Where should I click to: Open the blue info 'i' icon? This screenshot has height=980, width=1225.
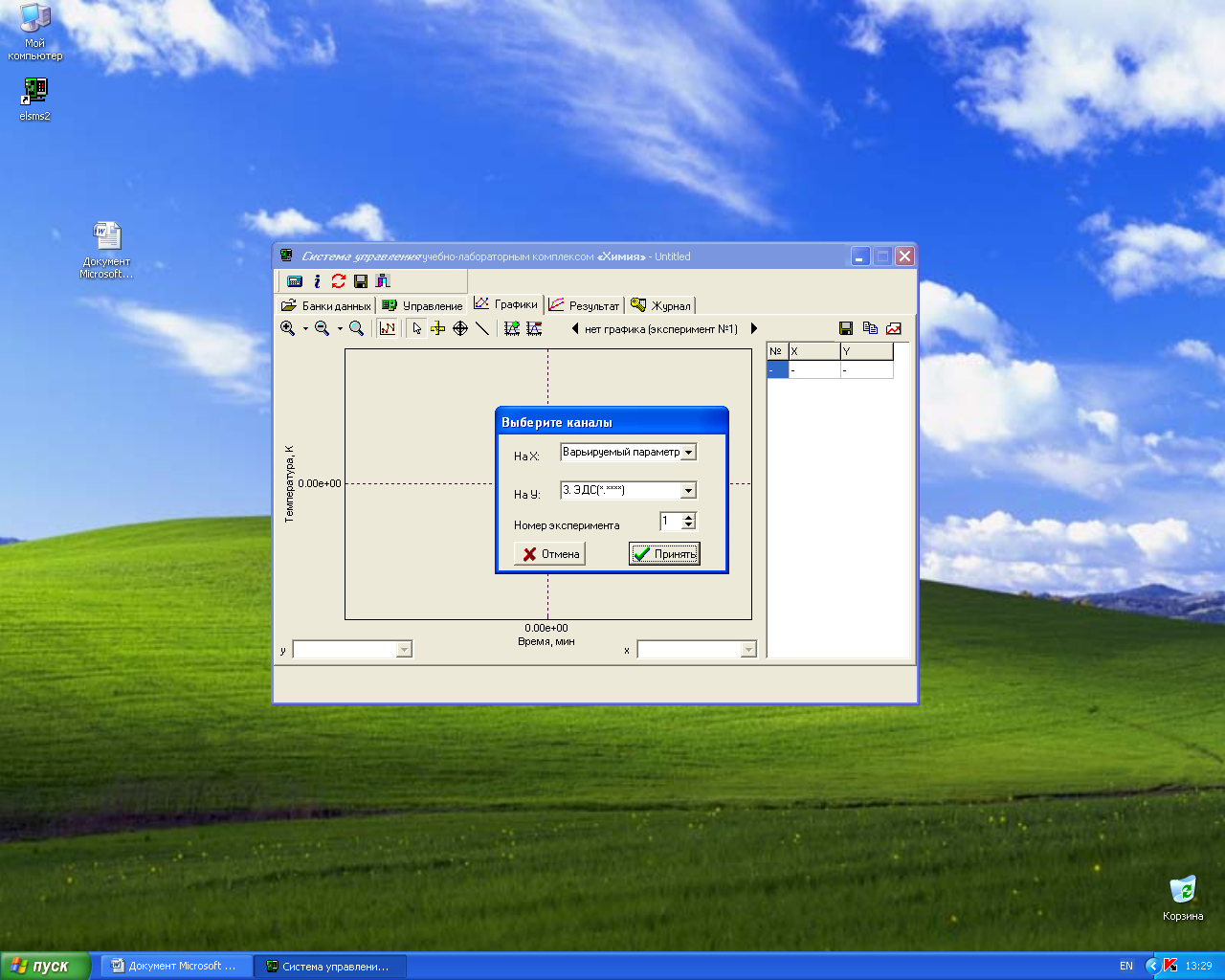pos(317,281)
